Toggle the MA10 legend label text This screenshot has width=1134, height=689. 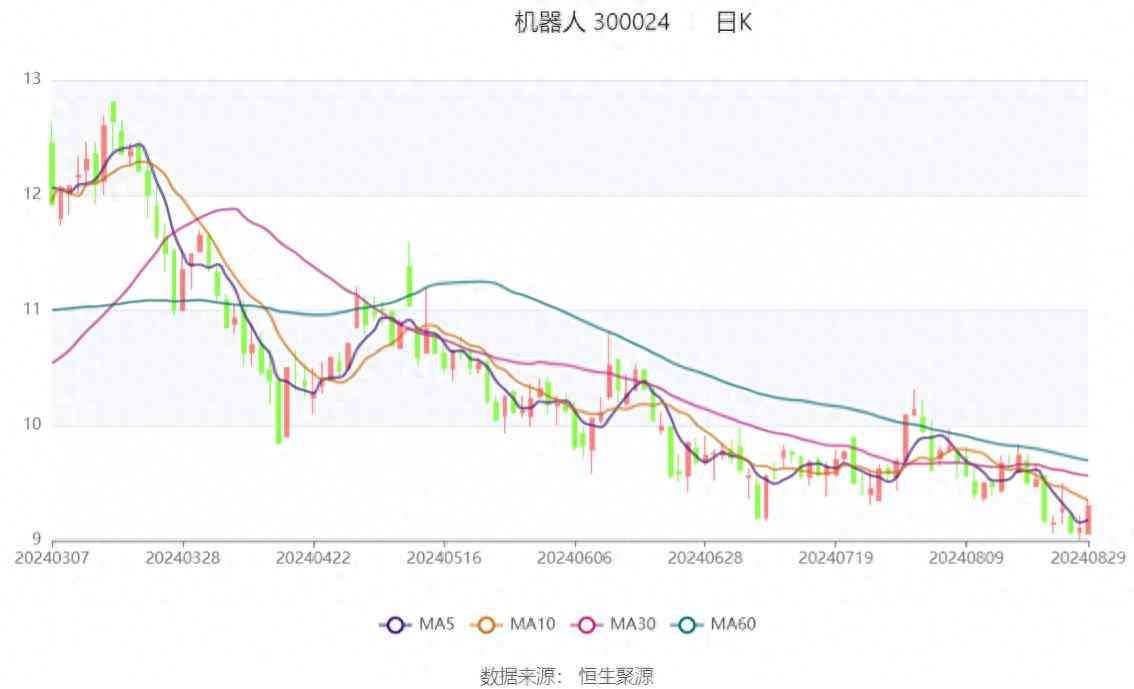click(x=531, y=625)
